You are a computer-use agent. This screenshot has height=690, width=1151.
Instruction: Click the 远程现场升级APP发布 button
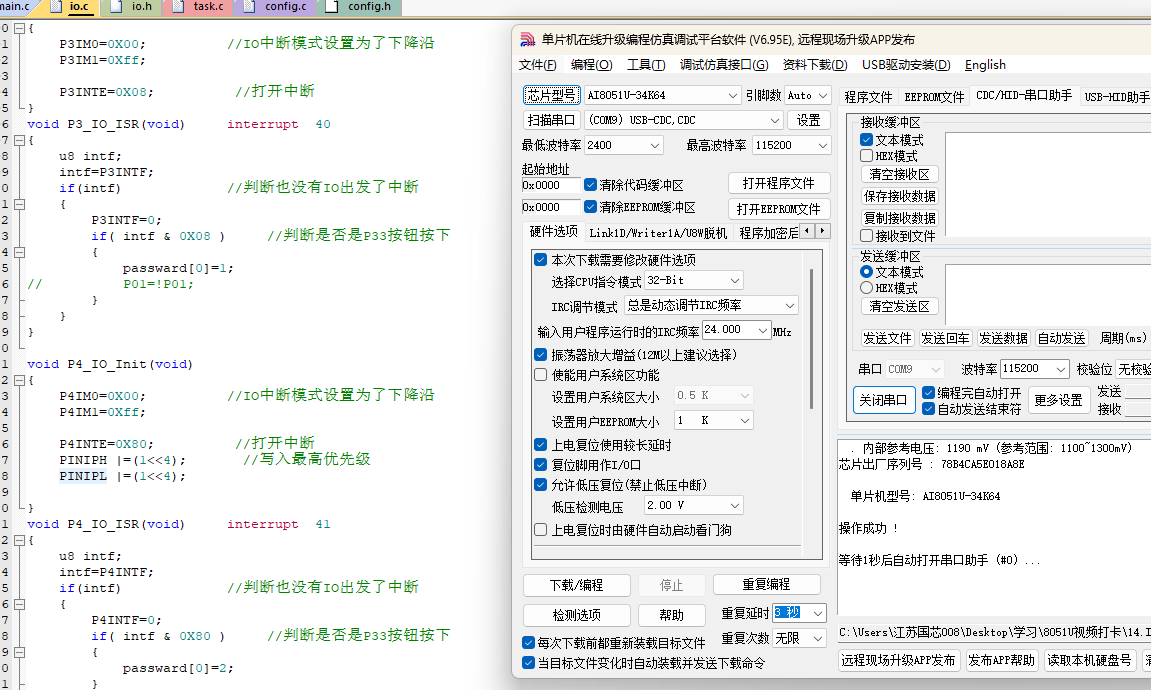pos(898,660)
